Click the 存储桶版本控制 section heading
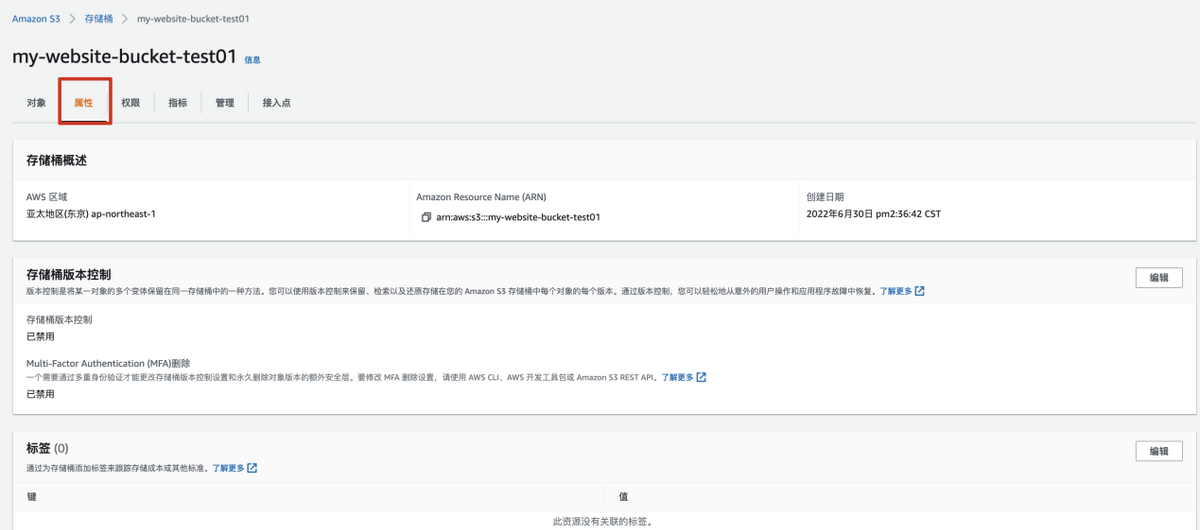The image size is (1200, 530). [x=68, y=274]
